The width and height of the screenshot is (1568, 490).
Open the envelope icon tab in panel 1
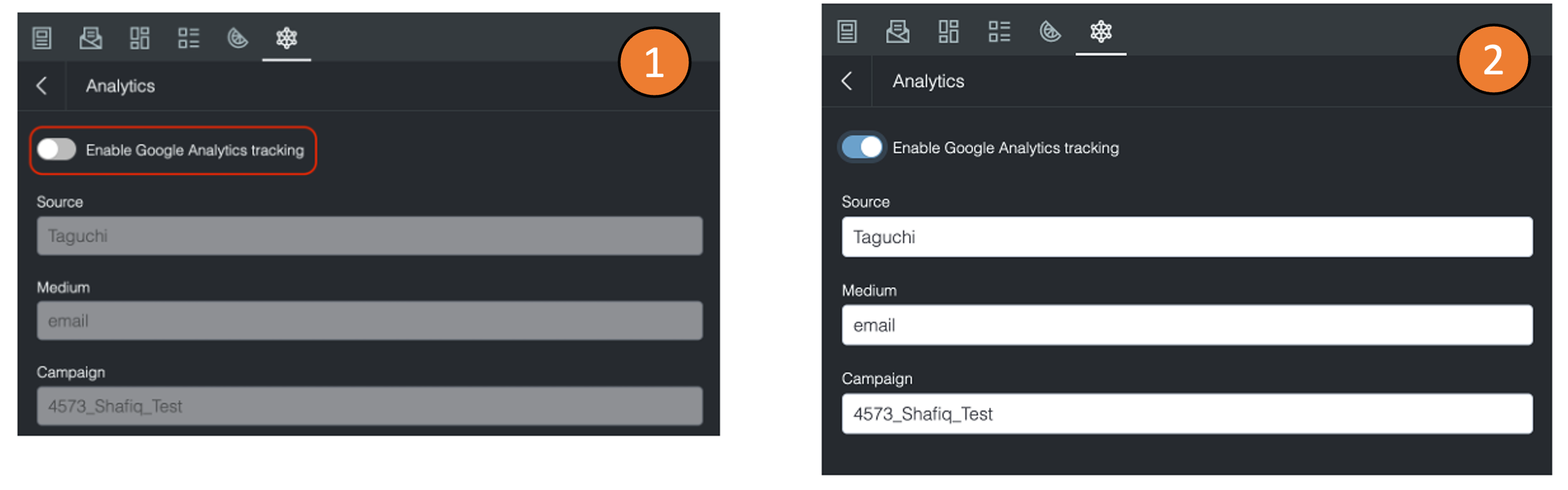click(x=91, y=38)
